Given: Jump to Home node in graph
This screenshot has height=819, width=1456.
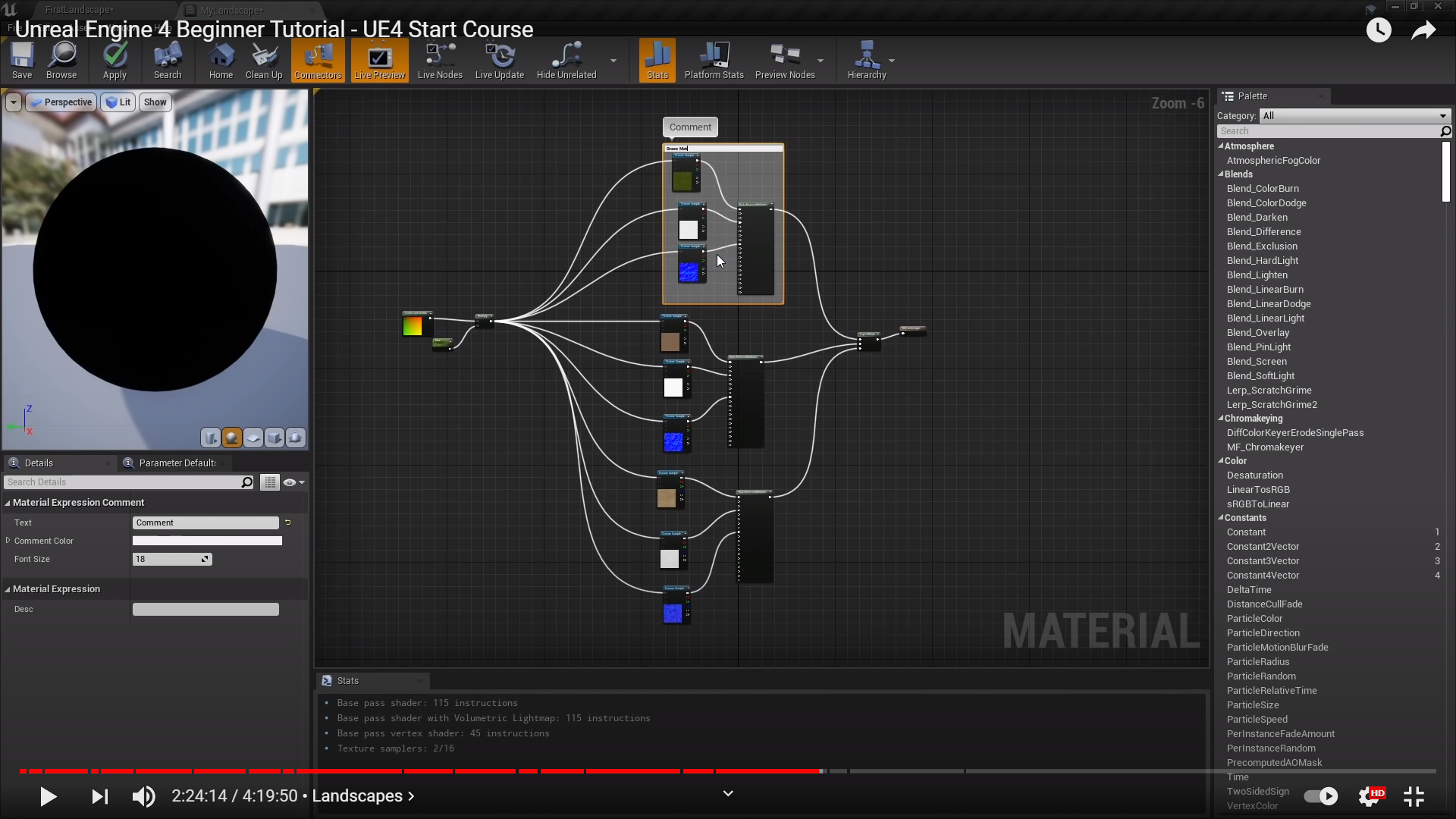Looking at the screenshot, I should (221, 61).
